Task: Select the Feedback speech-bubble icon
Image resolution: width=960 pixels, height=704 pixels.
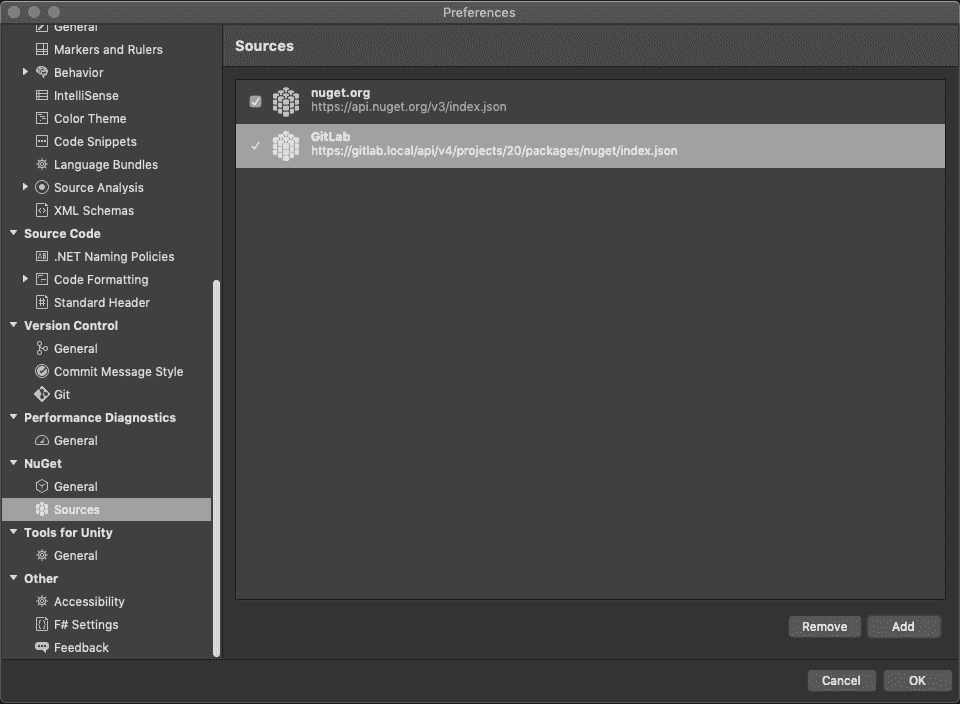Action: click(x=40, y=647)
